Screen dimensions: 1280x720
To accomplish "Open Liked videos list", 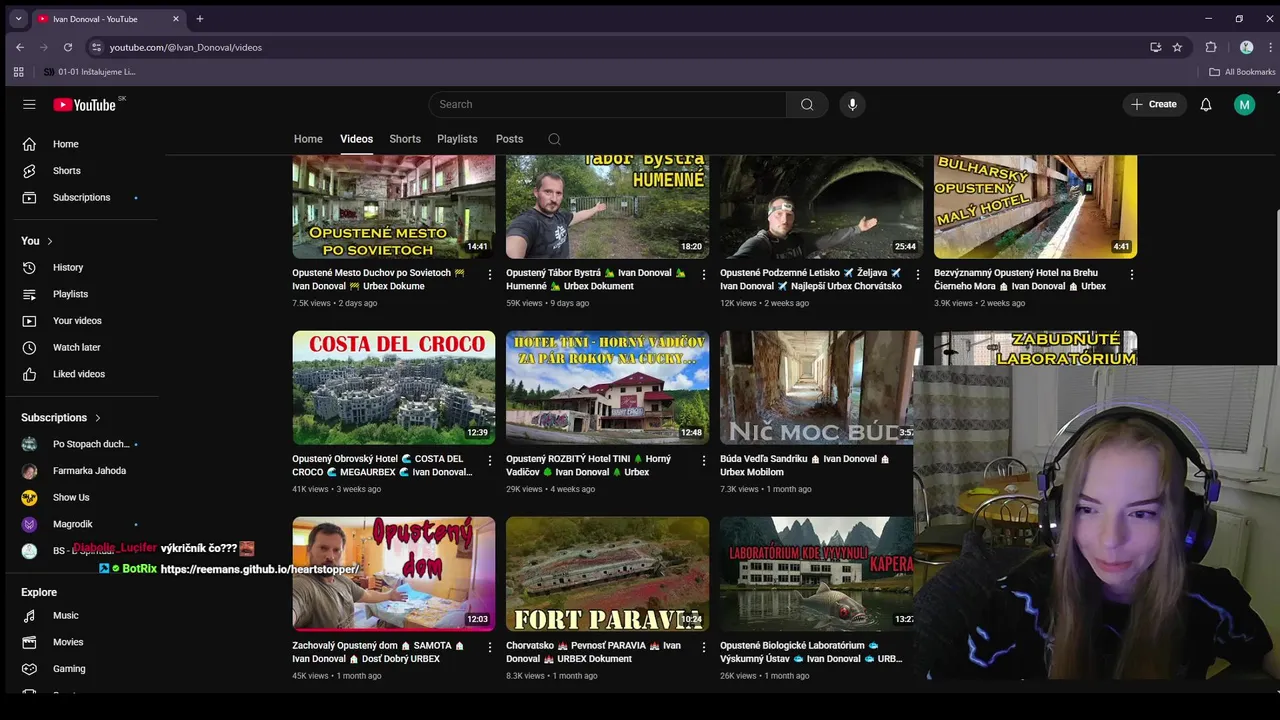I will (80, 374).
